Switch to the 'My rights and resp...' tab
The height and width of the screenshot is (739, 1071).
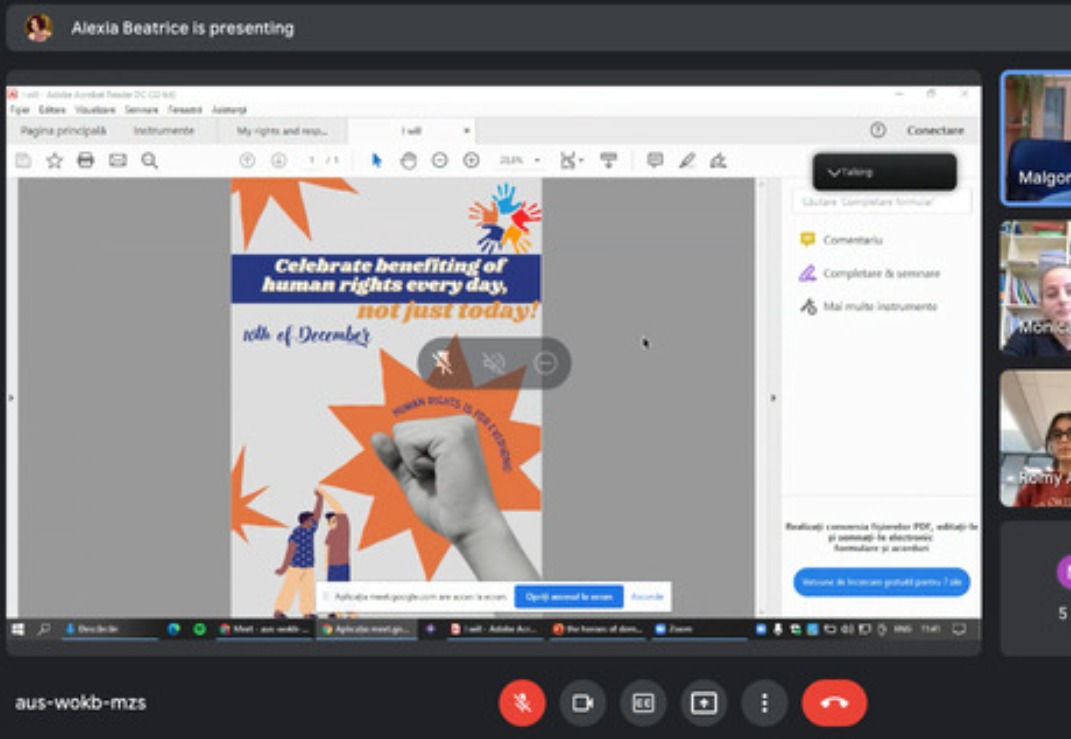coord(282,131)
